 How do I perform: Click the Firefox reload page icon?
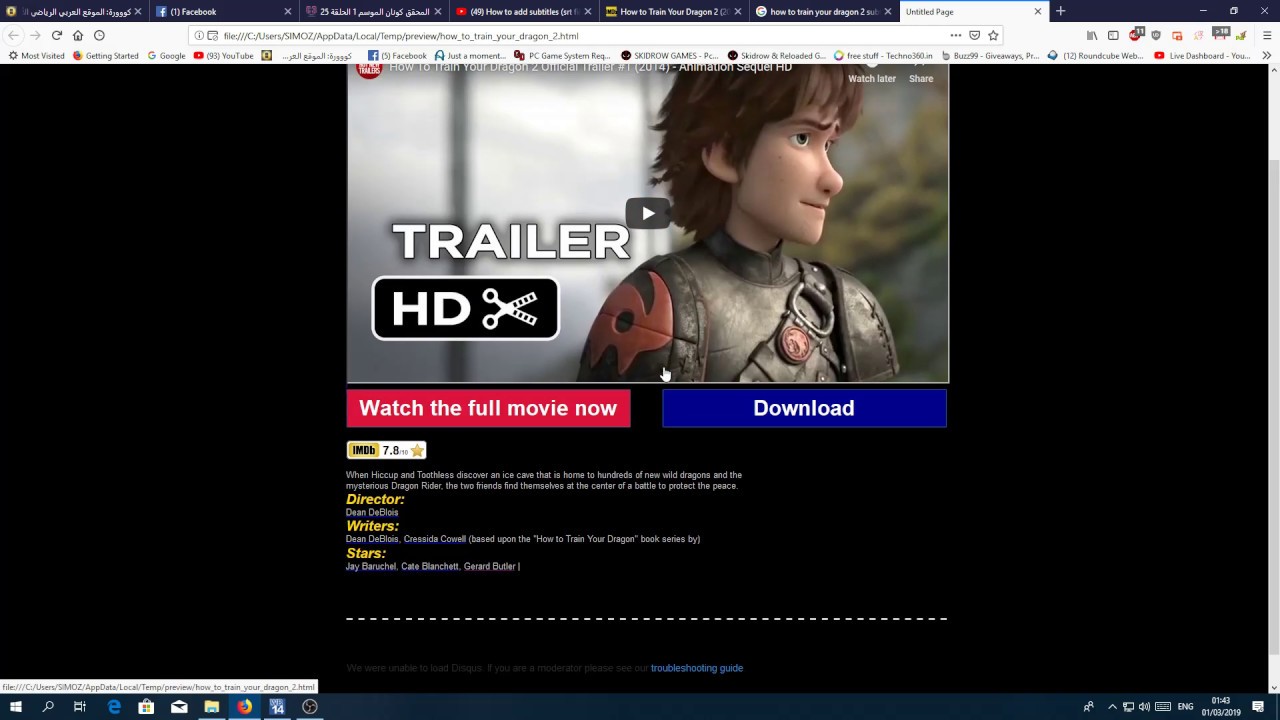coord(56,35)
